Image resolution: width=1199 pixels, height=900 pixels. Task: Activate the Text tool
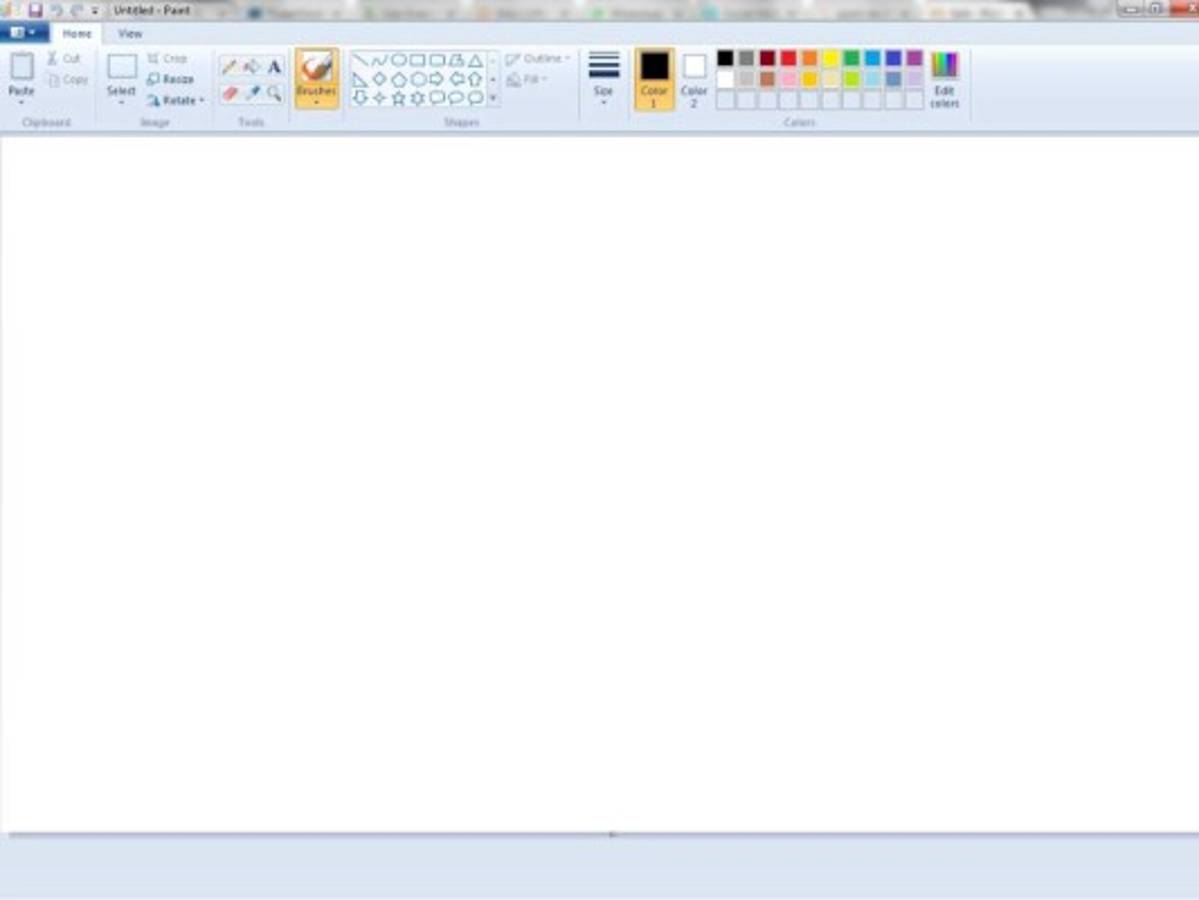(274, 67)
